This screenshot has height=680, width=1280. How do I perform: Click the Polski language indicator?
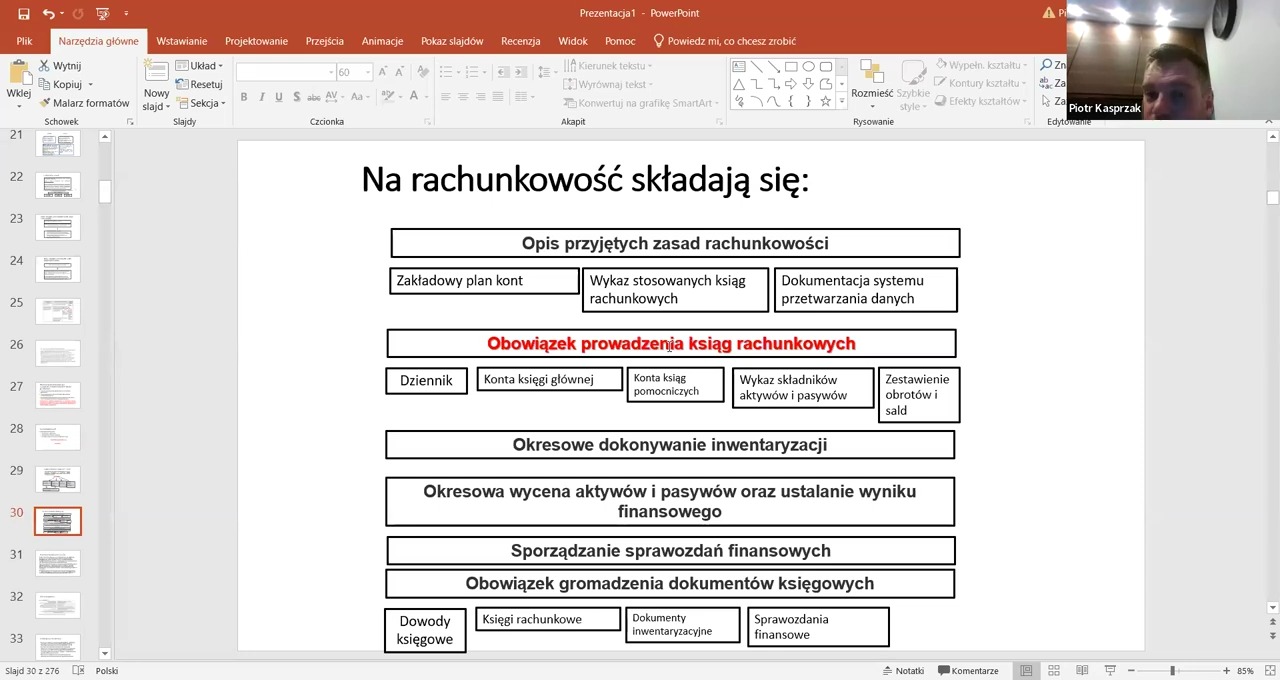107,671
